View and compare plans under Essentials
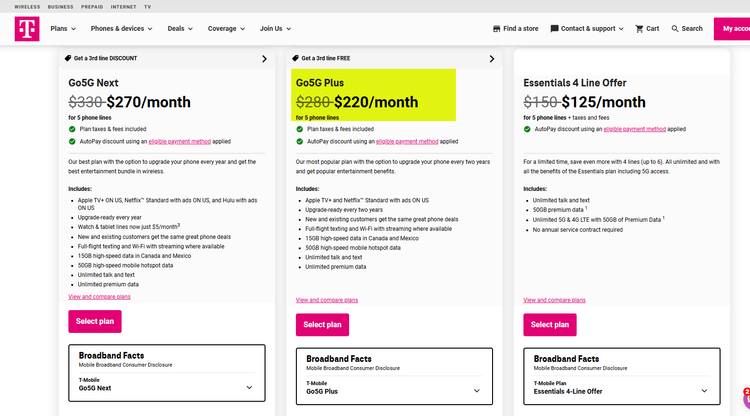The width and height of the screenshot is (750, 416). (554, 300)
